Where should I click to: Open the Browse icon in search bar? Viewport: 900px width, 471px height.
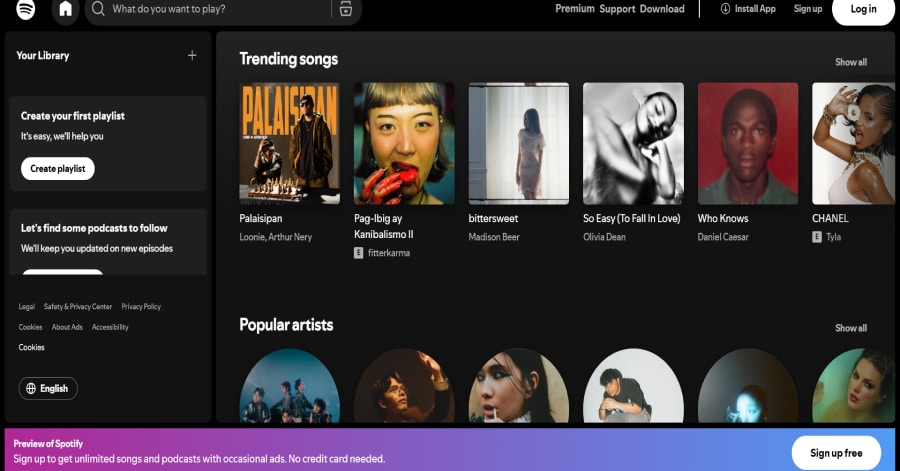click(x=345, y=10)
